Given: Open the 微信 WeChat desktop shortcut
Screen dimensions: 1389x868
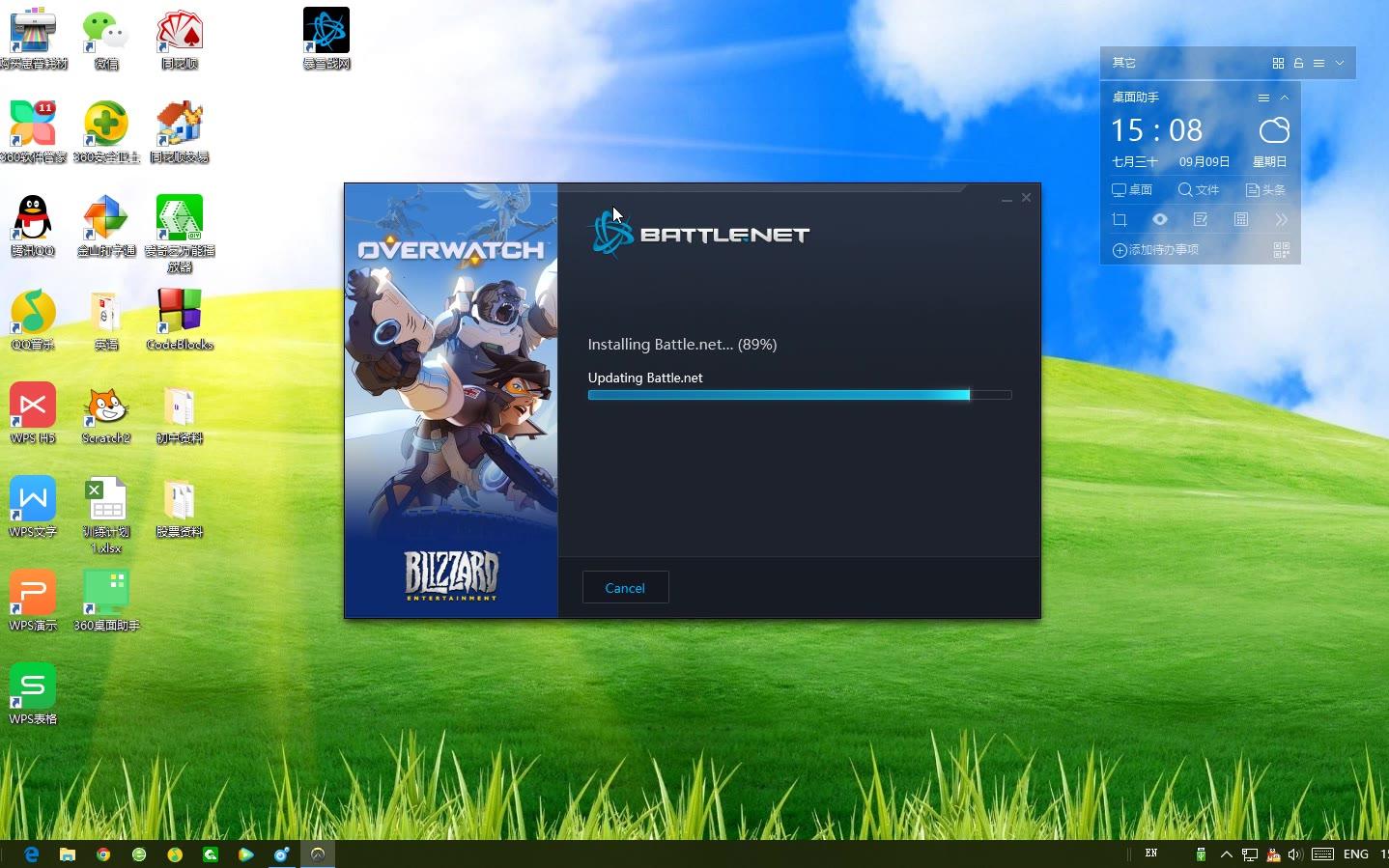Looking at the screenshot, I should 106,39.
